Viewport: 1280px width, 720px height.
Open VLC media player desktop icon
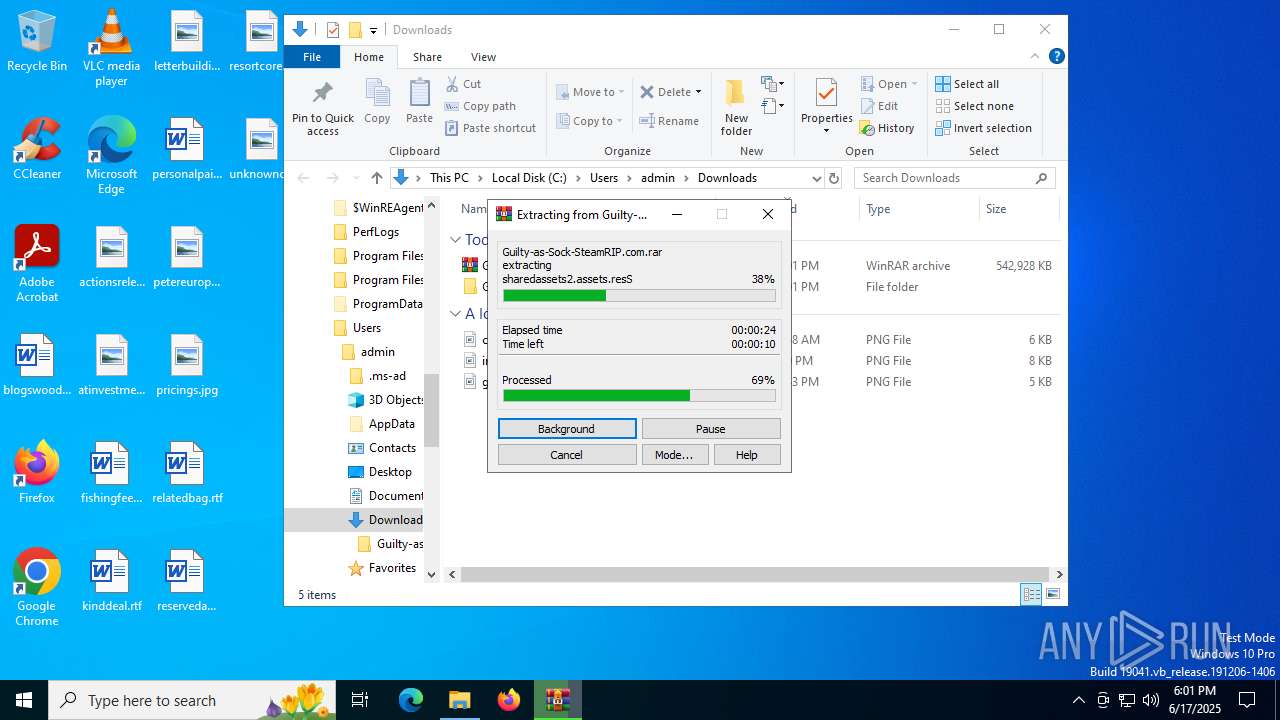coord(111,48)
